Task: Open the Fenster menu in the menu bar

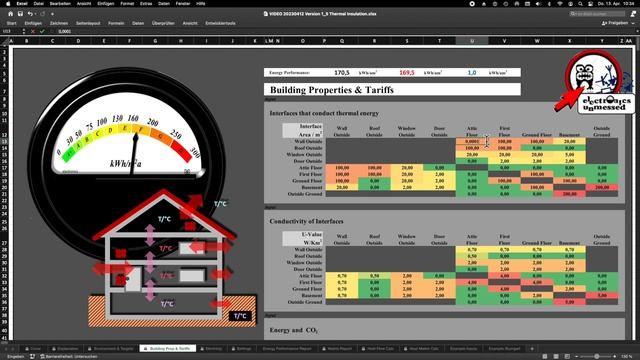Action: point(183,3)
